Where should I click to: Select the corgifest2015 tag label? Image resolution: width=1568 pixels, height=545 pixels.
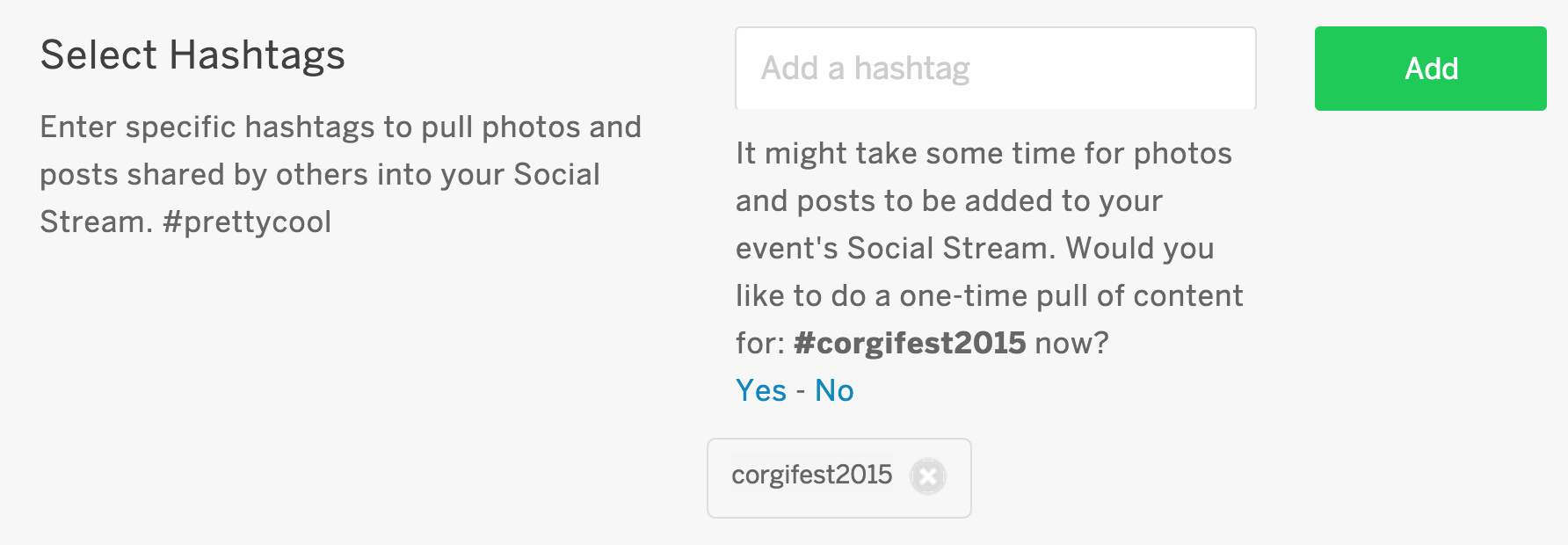click(811, 475)
